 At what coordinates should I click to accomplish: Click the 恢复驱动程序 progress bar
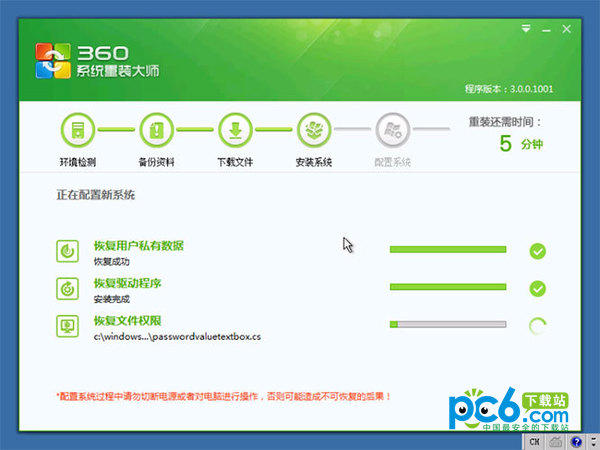[448, 287]
